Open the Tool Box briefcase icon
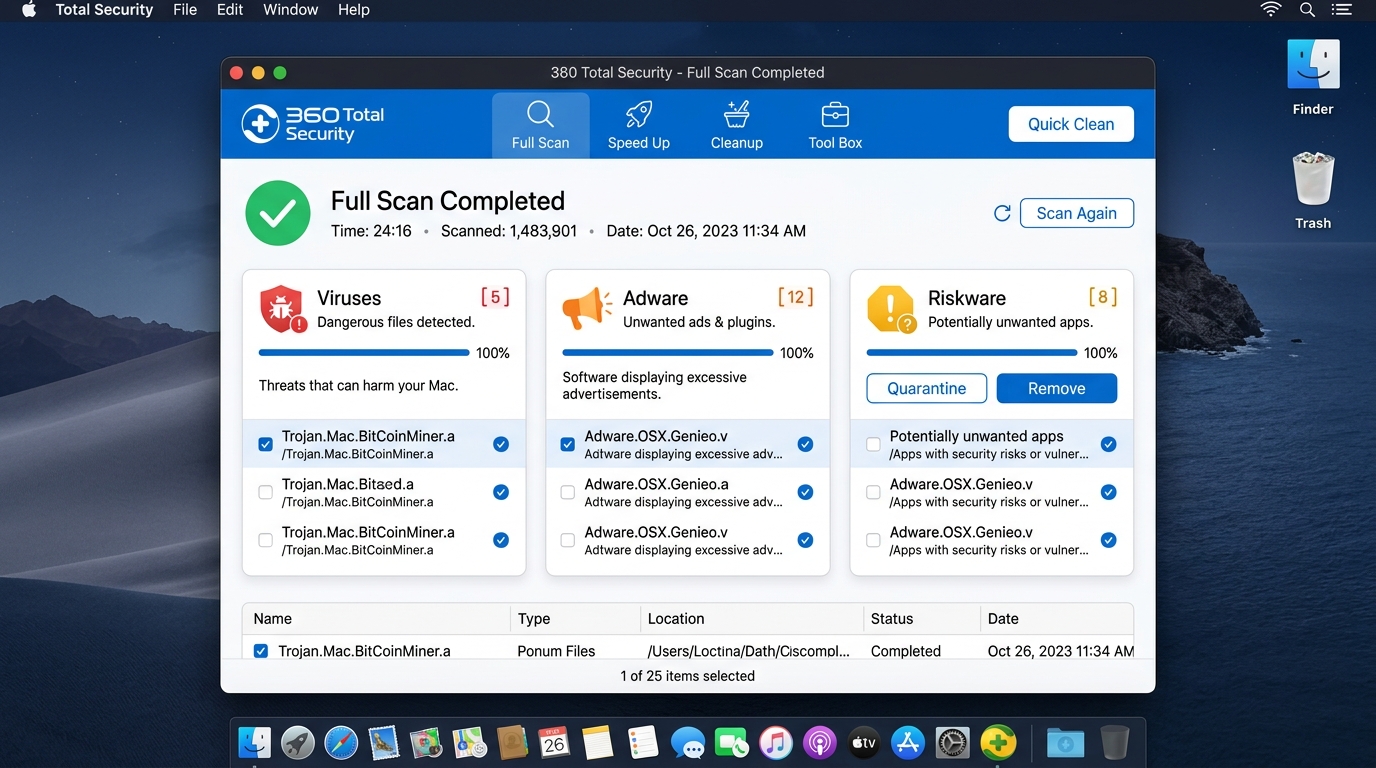 [x=835, y=114]
